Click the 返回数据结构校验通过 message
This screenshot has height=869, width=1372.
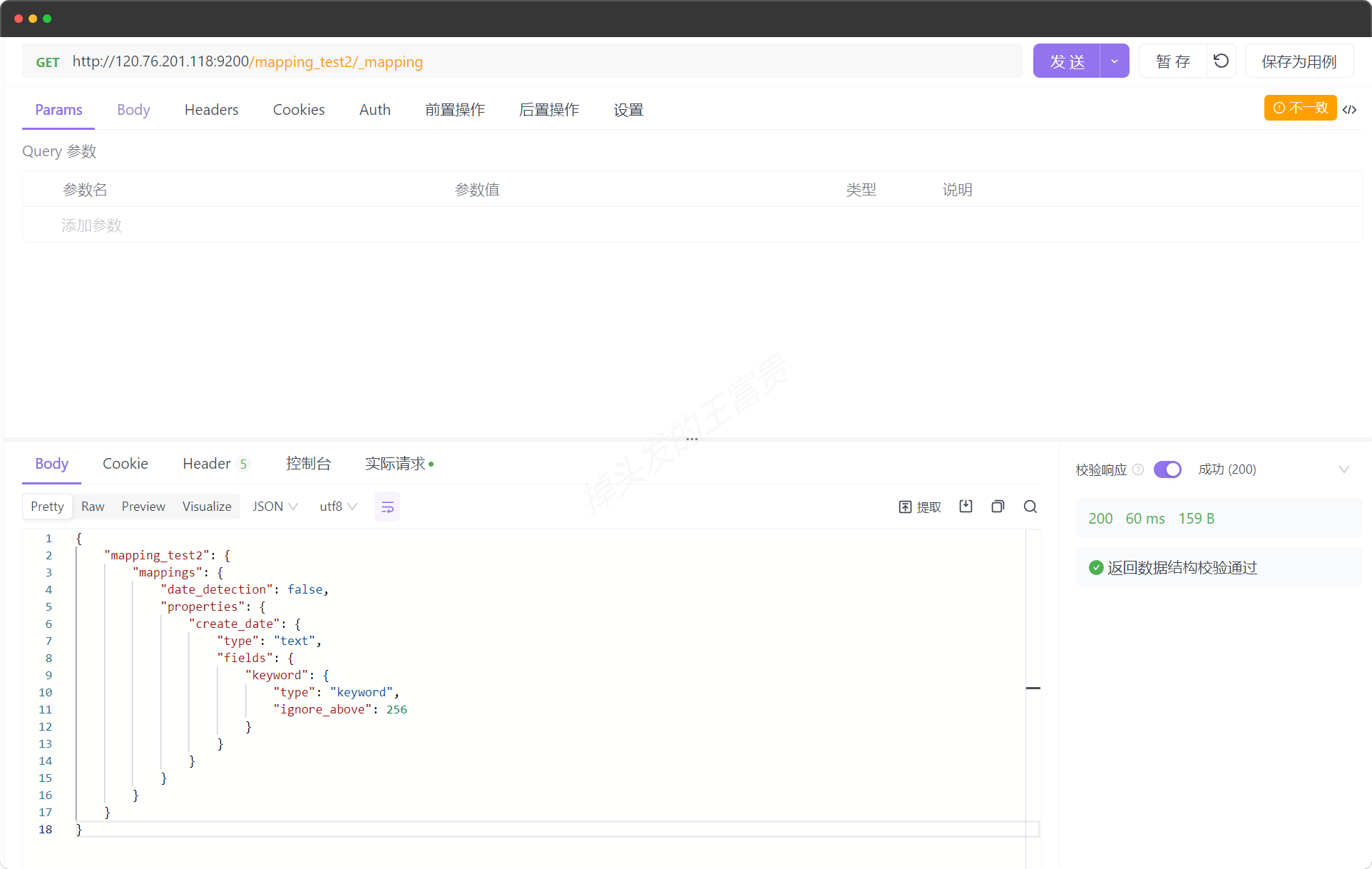tap(1182, 568)
